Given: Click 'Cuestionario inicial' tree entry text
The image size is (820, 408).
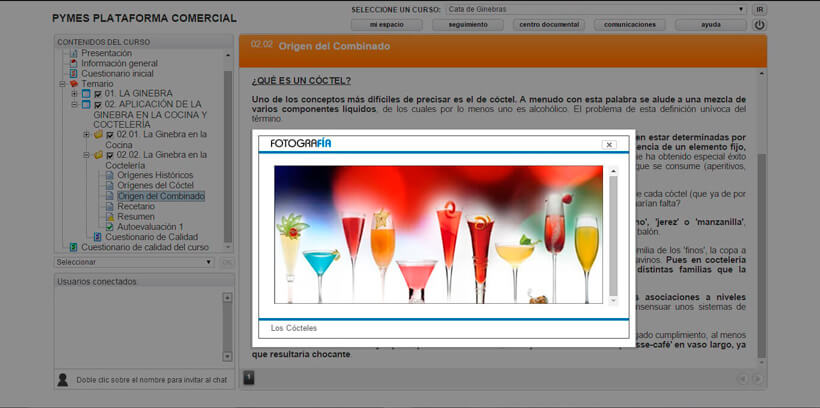Looking at the screenshot, I should (x=117, y=74).
